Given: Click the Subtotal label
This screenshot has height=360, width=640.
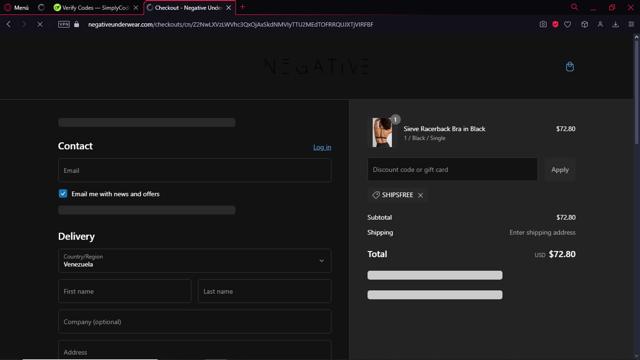Looking at the screenshot, I should pyautogui.click(x=380, y=217).
